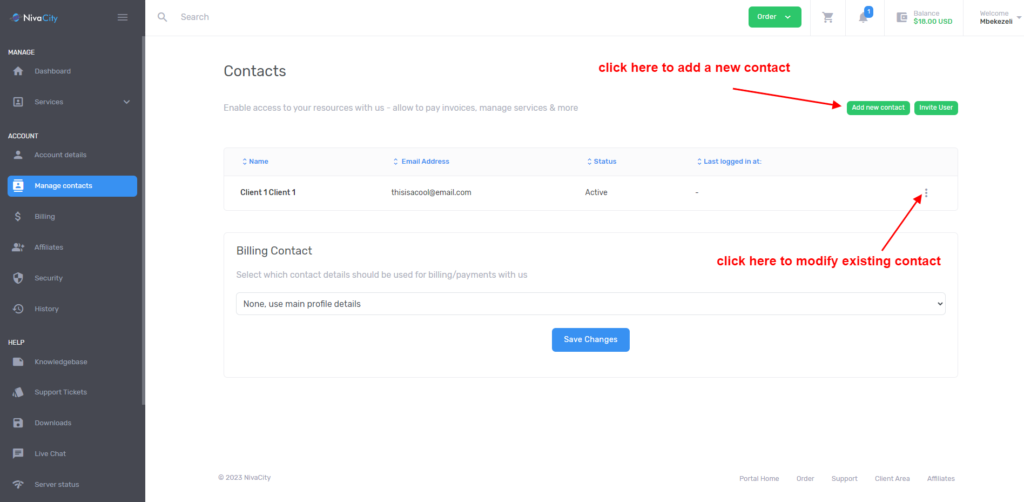
Task: Open Server status in the sidebar
Action: [x=56, y=485]
